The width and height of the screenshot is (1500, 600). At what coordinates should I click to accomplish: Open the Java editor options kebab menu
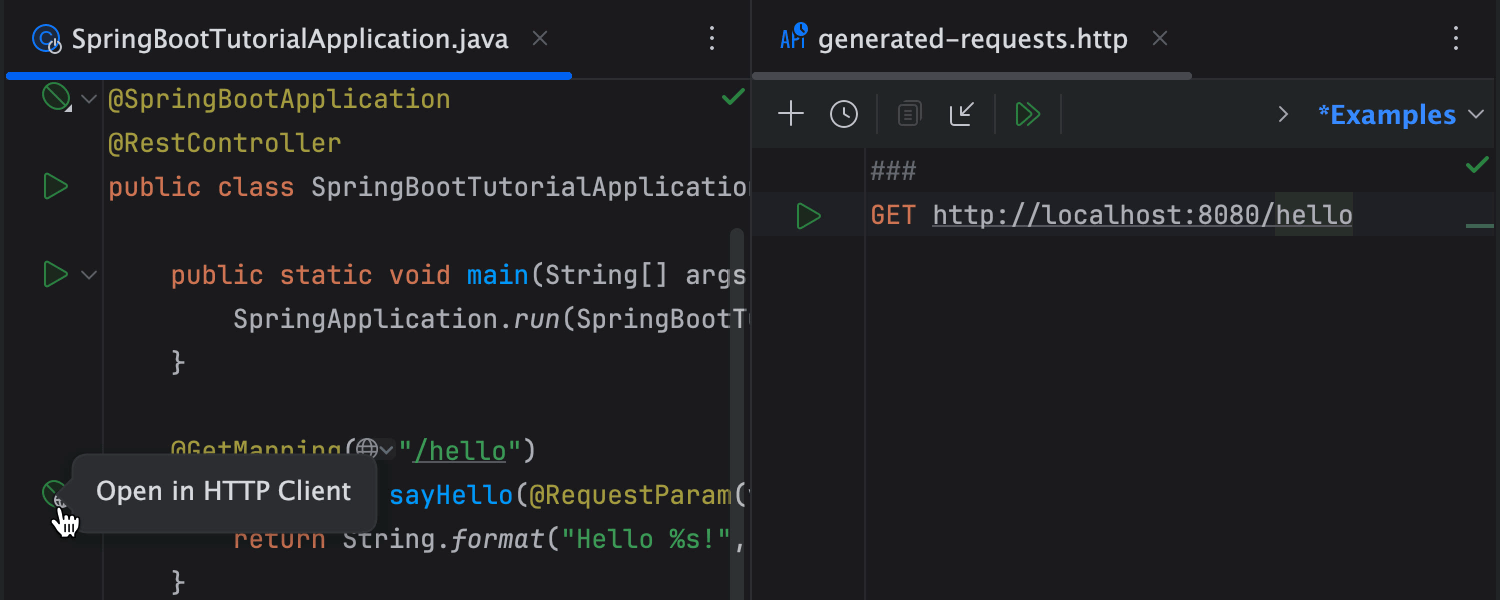pos(712,38)
